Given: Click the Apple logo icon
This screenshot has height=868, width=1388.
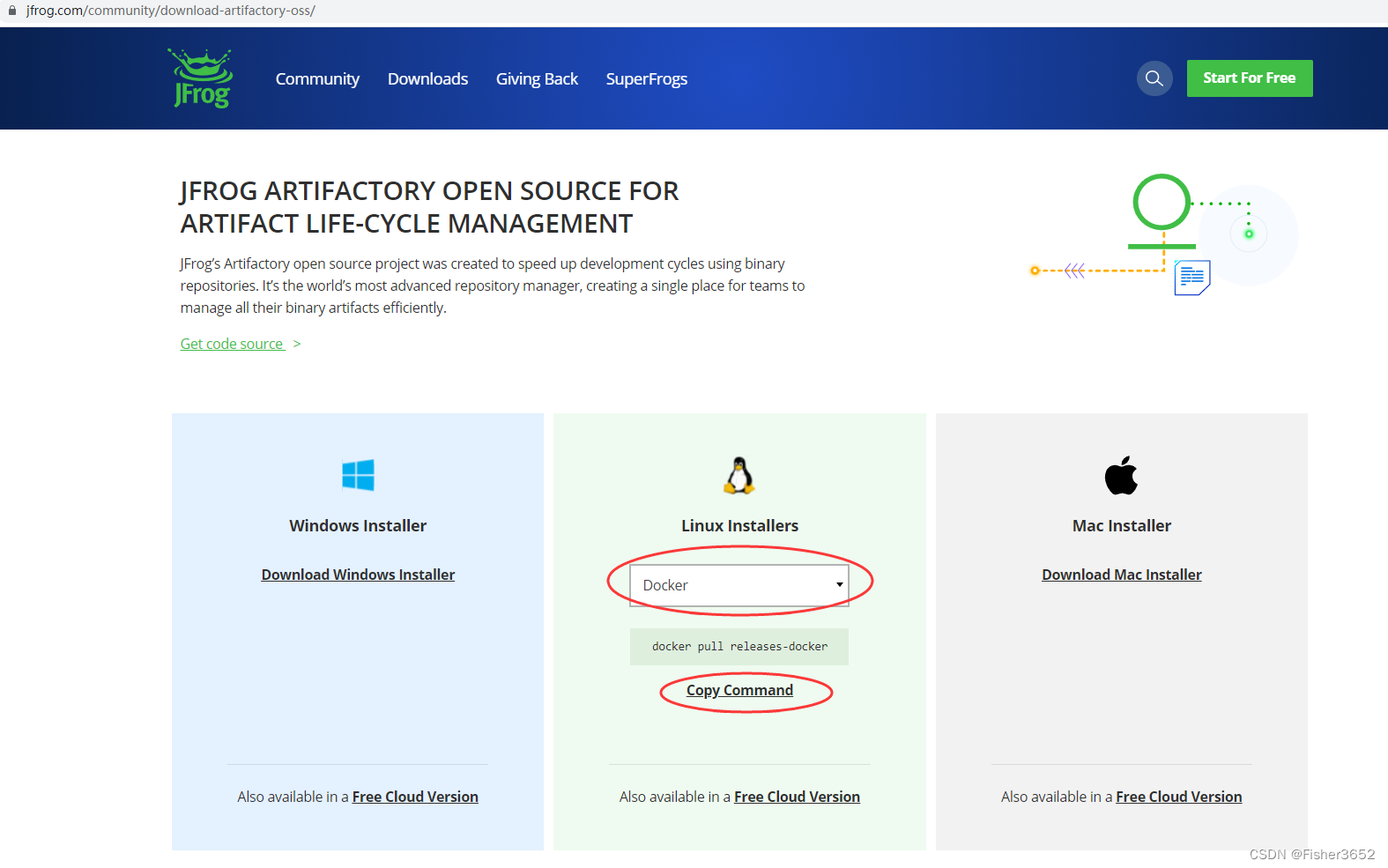Looking at the screenshot, I should (1121, 475).
